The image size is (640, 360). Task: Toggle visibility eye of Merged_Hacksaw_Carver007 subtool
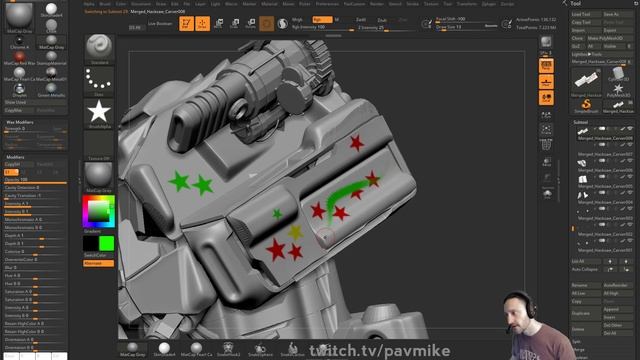click(x=630, y=145)
